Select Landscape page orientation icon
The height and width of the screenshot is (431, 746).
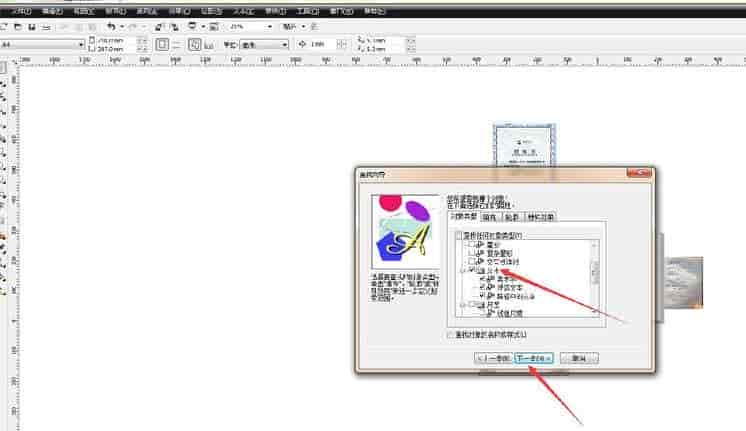pos(176,45)
